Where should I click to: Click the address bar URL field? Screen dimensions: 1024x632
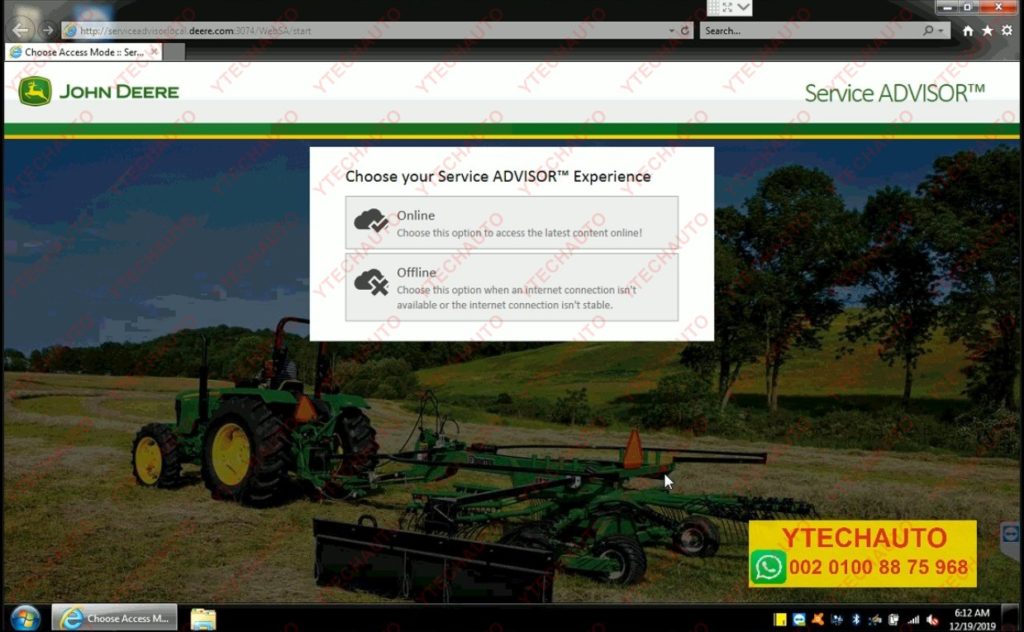coord(366,31)
